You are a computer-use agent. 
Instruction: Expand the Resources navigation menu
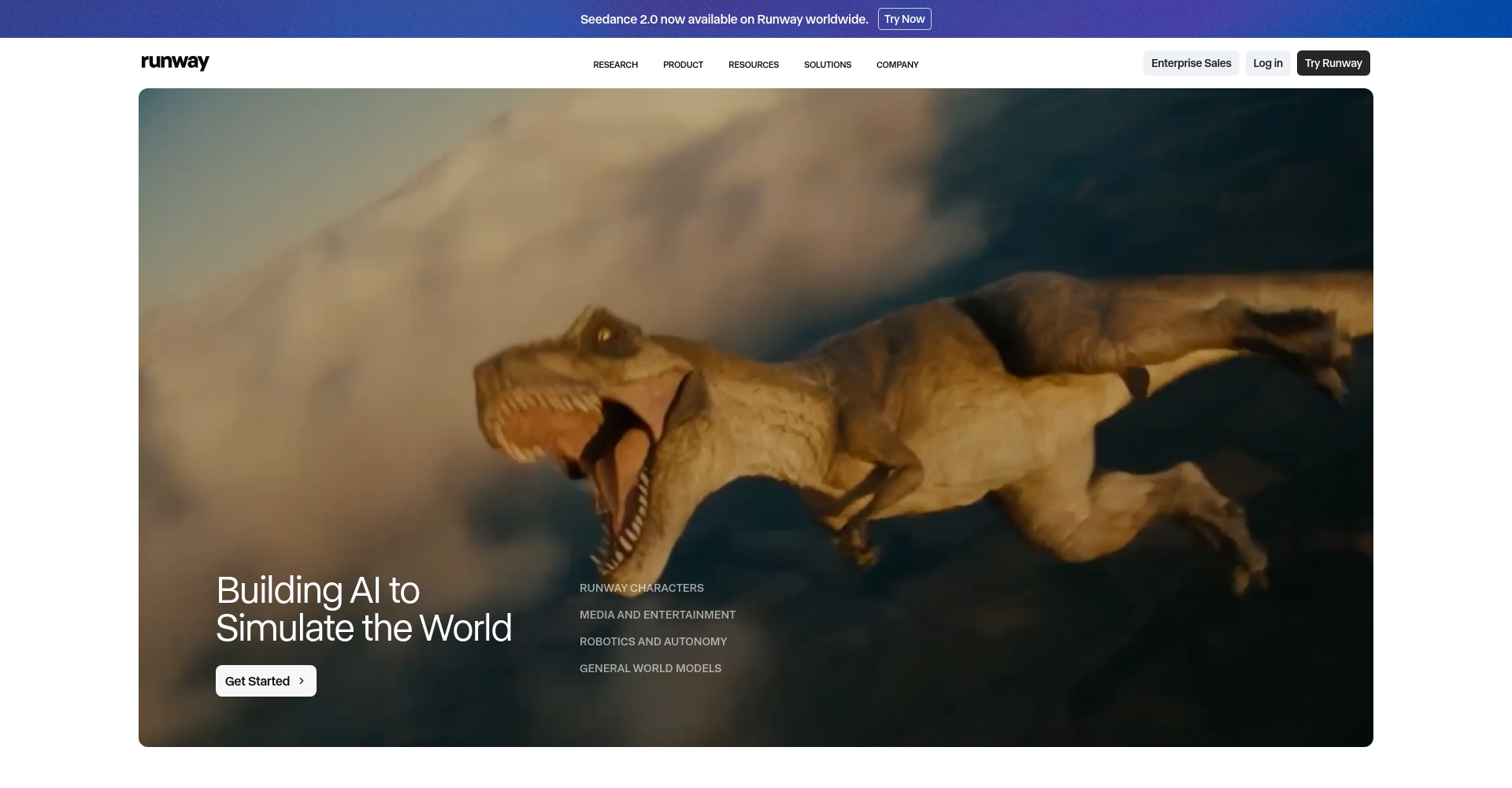(x=753, y=65)
